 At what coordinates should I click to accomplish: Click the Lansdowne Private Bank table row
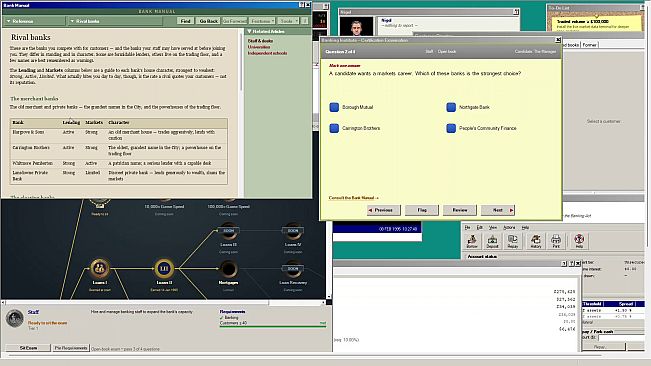(x=119, y=176)
